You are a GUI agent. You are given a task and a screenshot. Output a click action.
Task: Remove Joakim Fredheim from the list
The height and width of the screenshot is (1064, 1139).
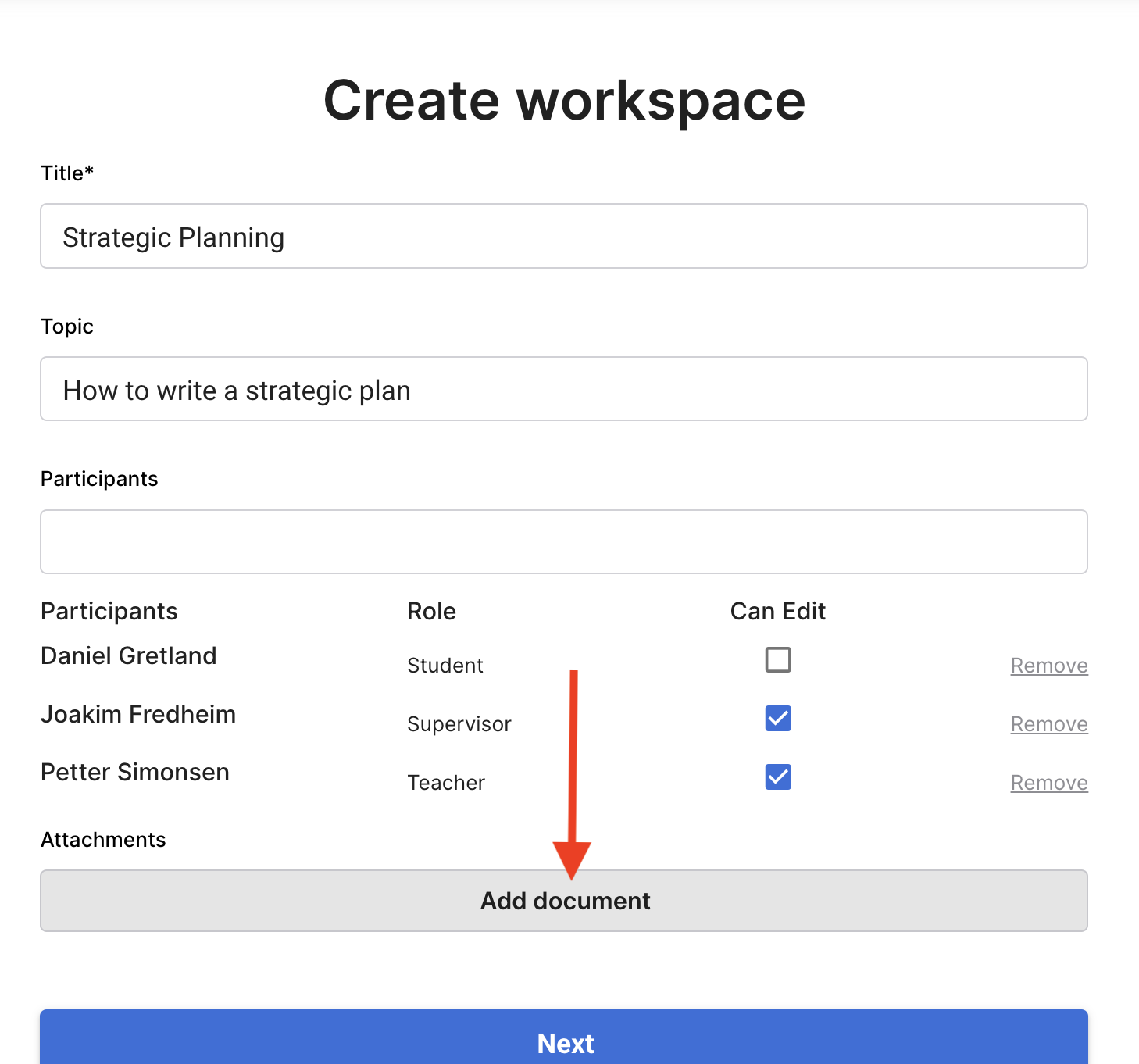pyautogui.click(x=1048, y=724)
